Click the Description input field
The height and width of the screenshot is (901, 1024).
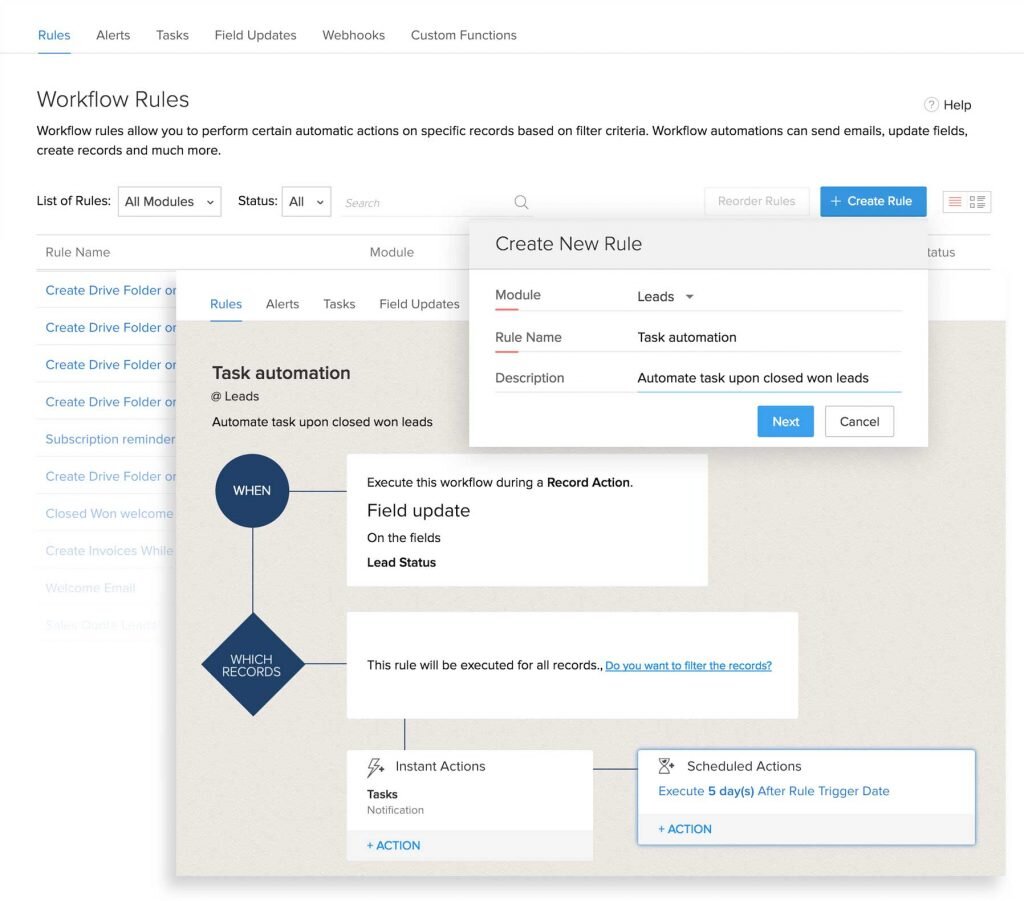[x=769, y=378]
